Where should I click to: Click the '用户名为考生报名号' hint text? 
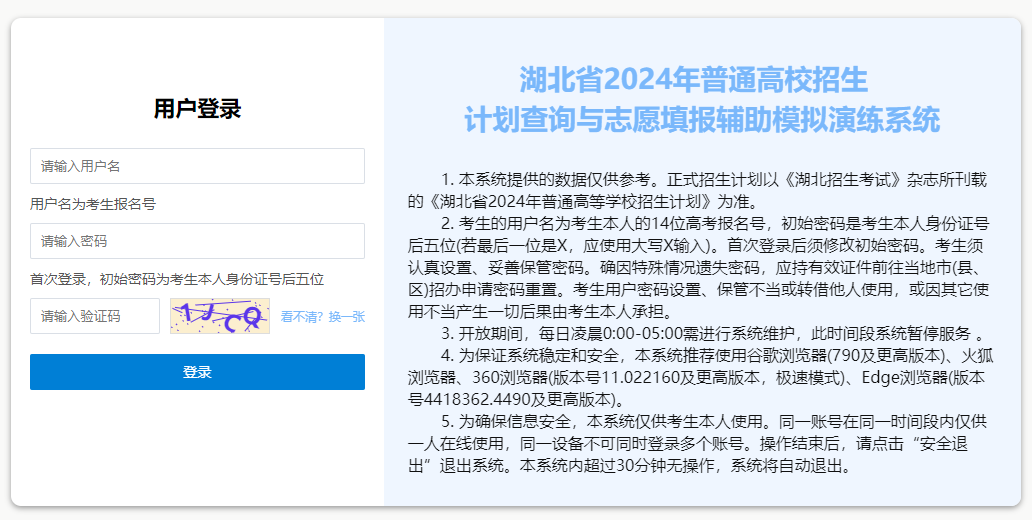coord(93,204)
